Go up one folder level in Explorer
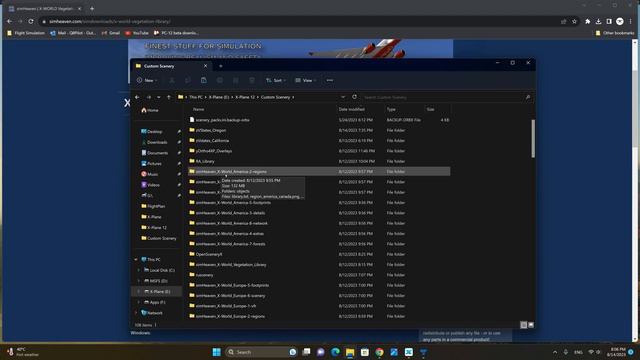640x360 pixels. (x=169, y=97)
